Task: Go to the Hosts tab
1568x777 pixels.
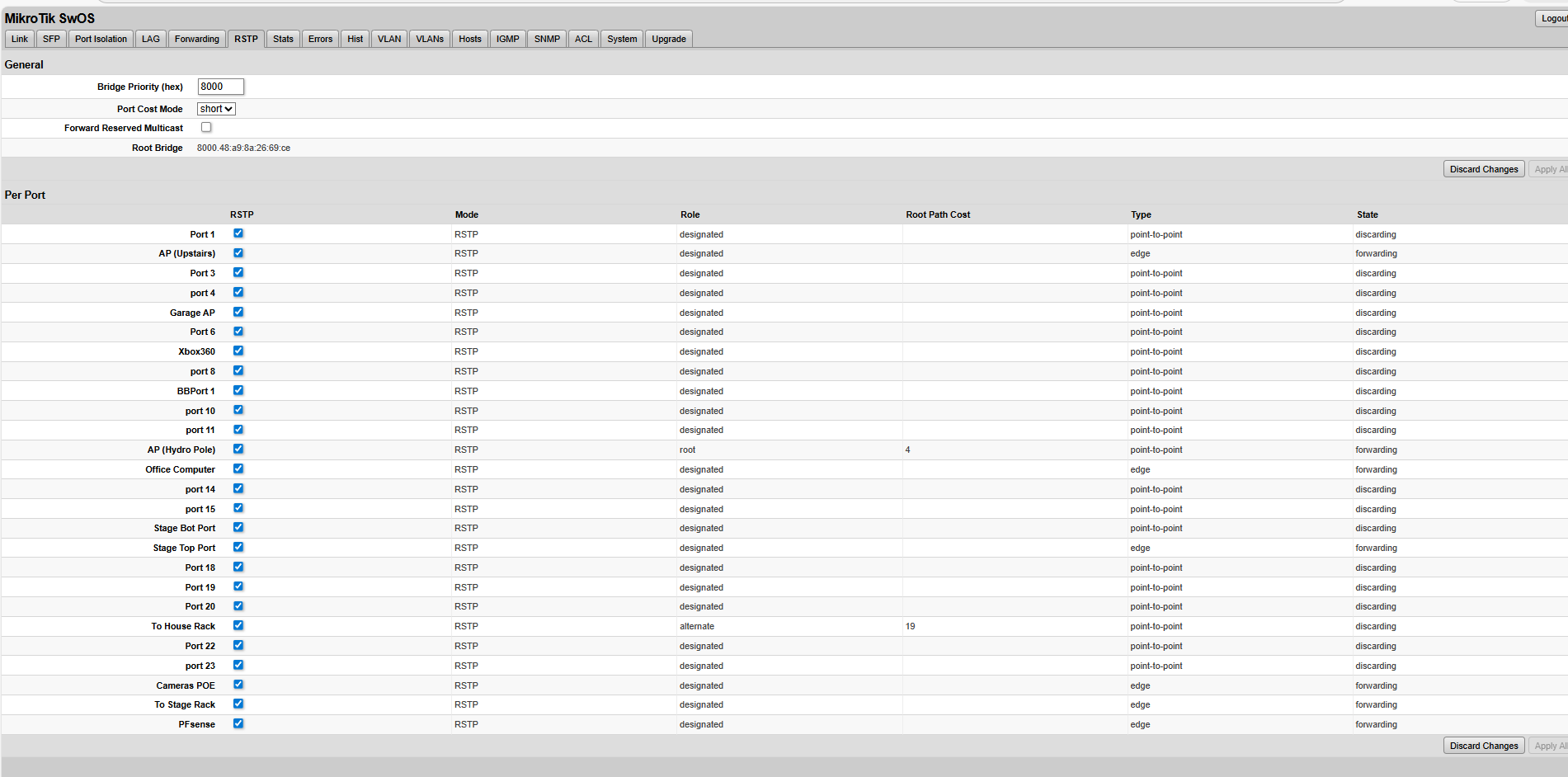Action: click(x=470, y=39)
